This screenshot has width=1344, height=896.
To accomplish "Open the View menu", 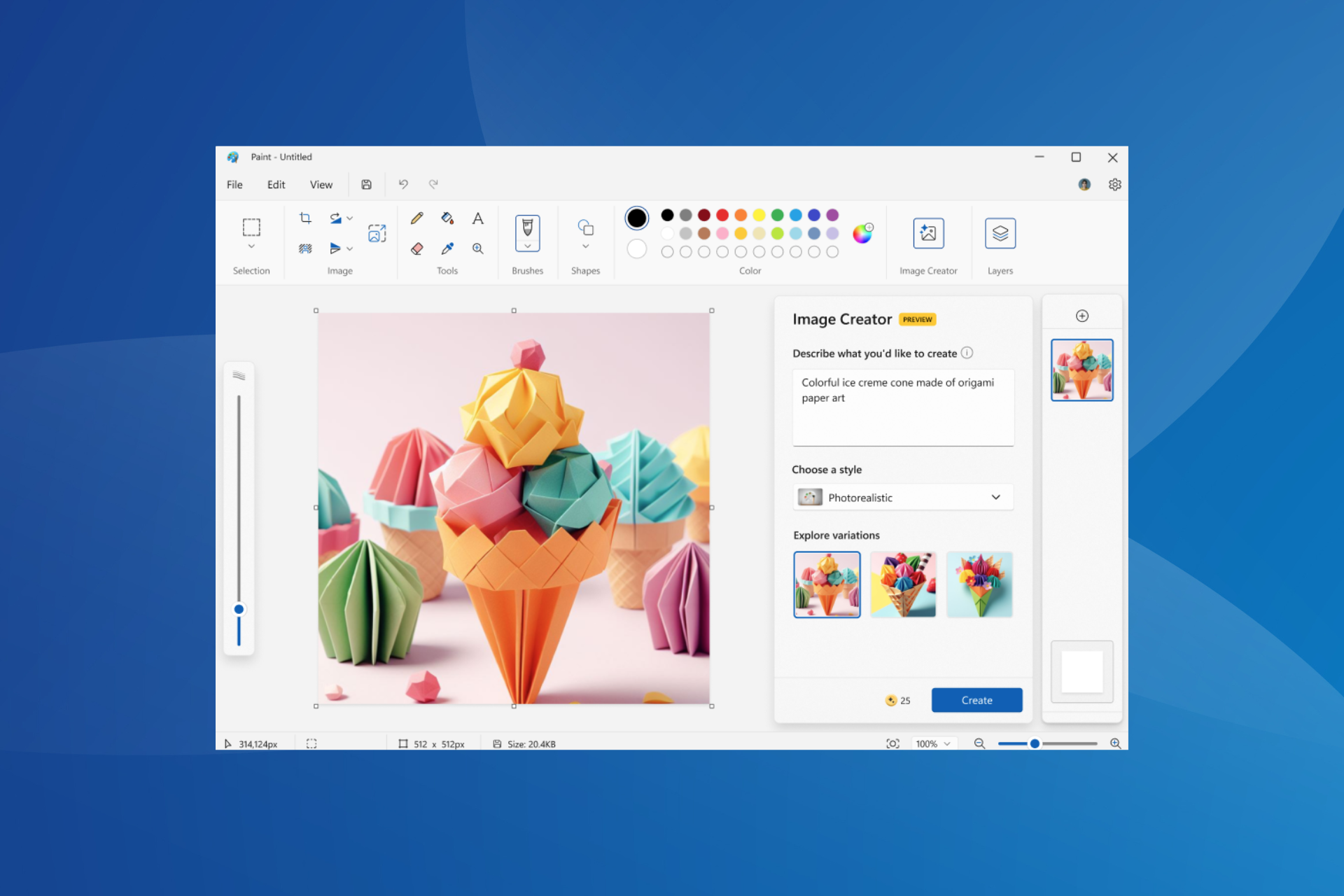I will (321, 185).
